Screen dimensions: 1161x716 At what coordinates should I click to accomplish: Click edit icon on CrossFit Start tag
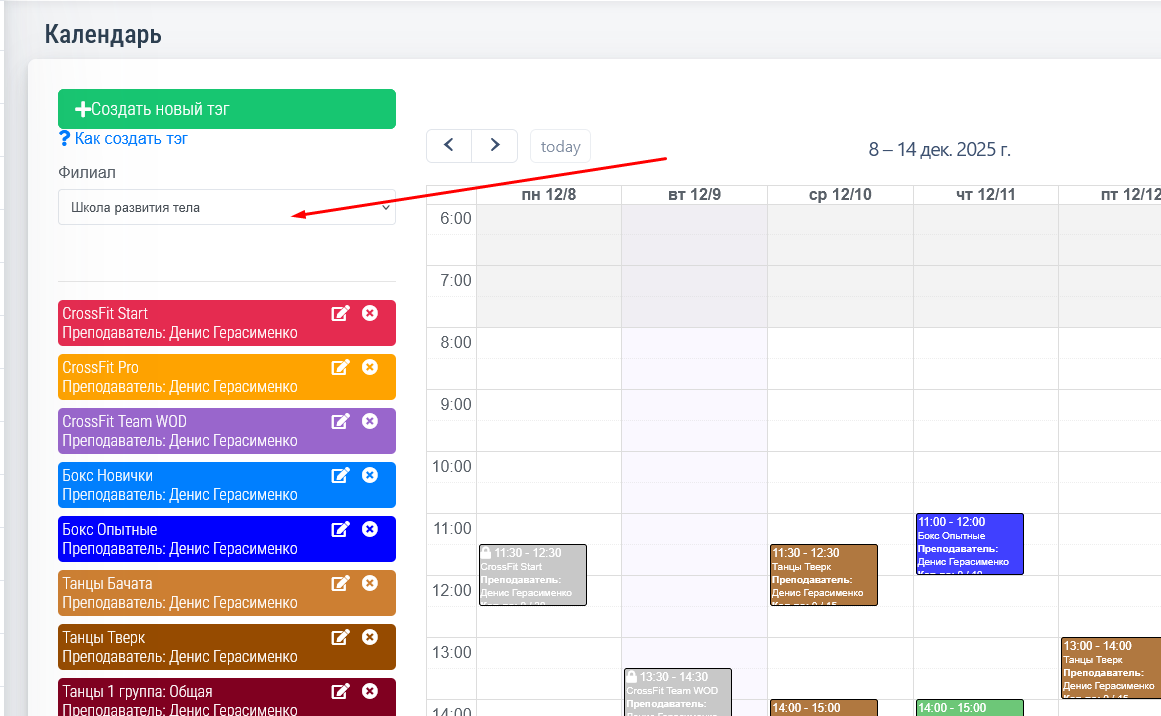(x=340, y=314)
